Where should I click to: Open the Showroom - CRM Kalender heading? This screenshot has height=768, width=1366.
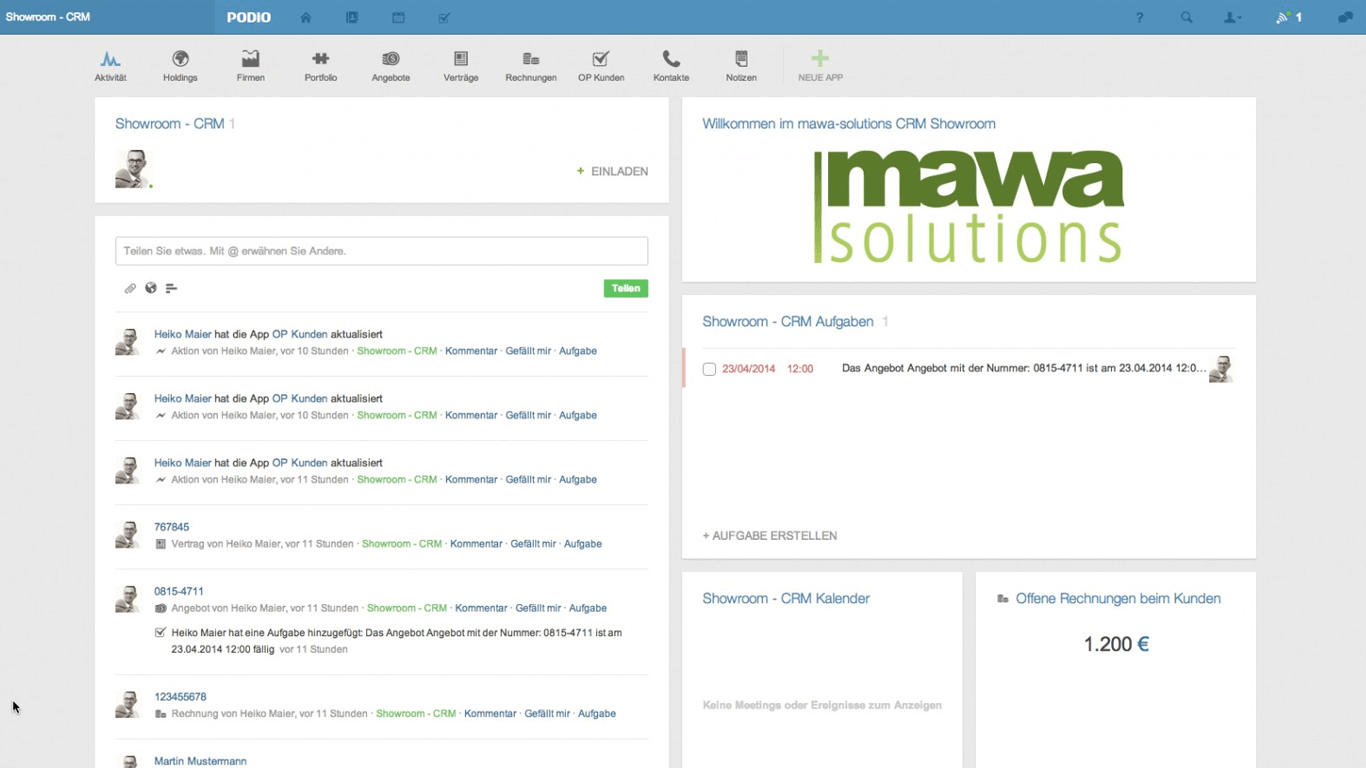tap(786, 598)
